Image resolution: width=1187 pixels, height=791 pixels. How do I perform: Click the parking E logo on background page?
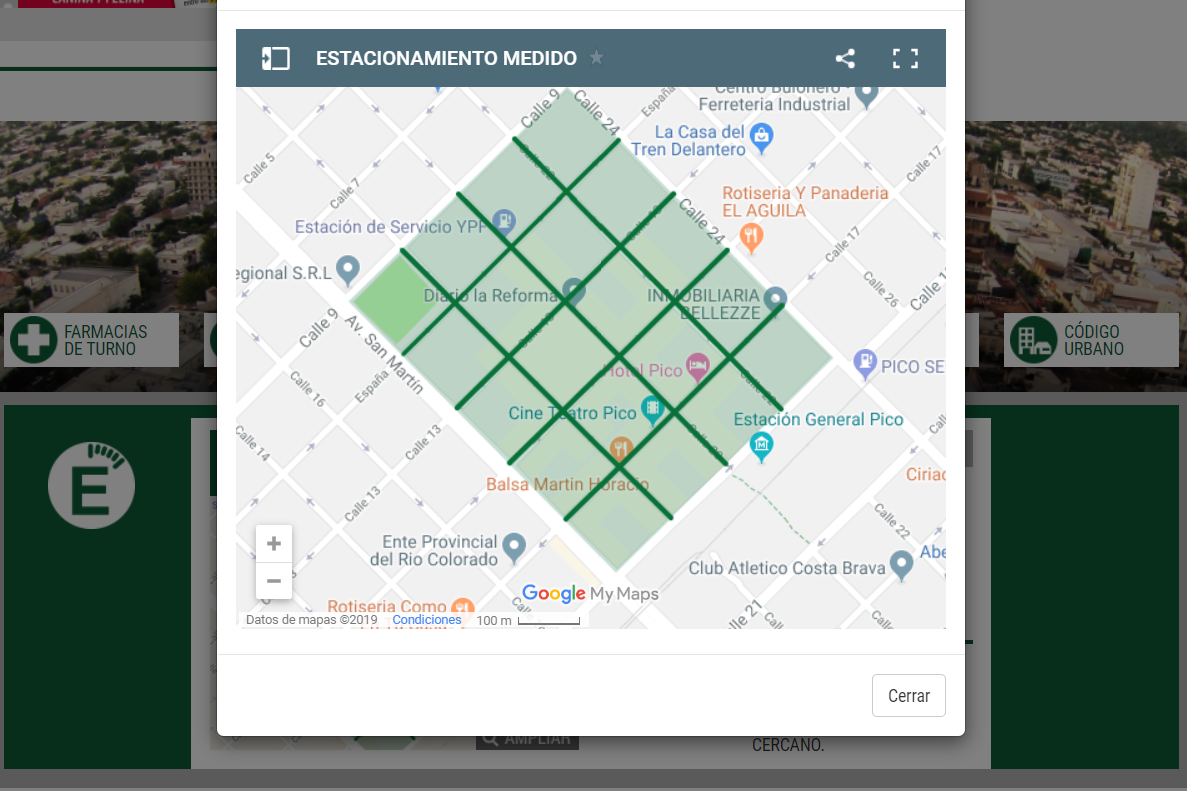coord(92,485)
